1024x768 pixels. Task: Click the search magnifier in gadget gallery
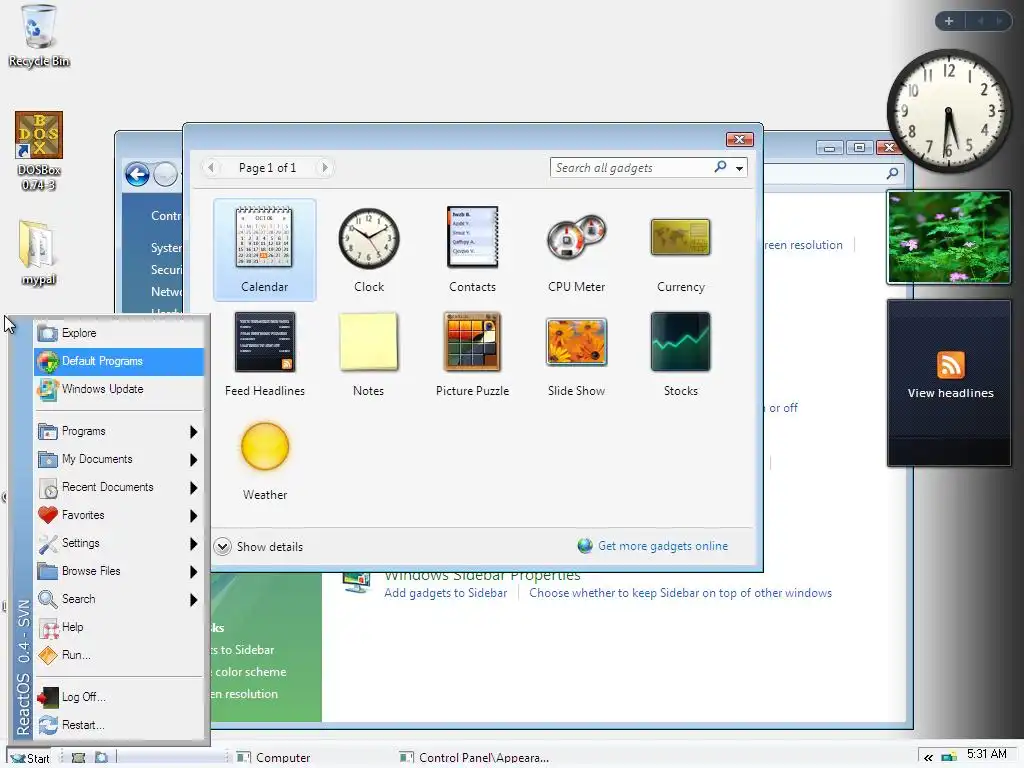pyautogui.click(x=720, y=167)
